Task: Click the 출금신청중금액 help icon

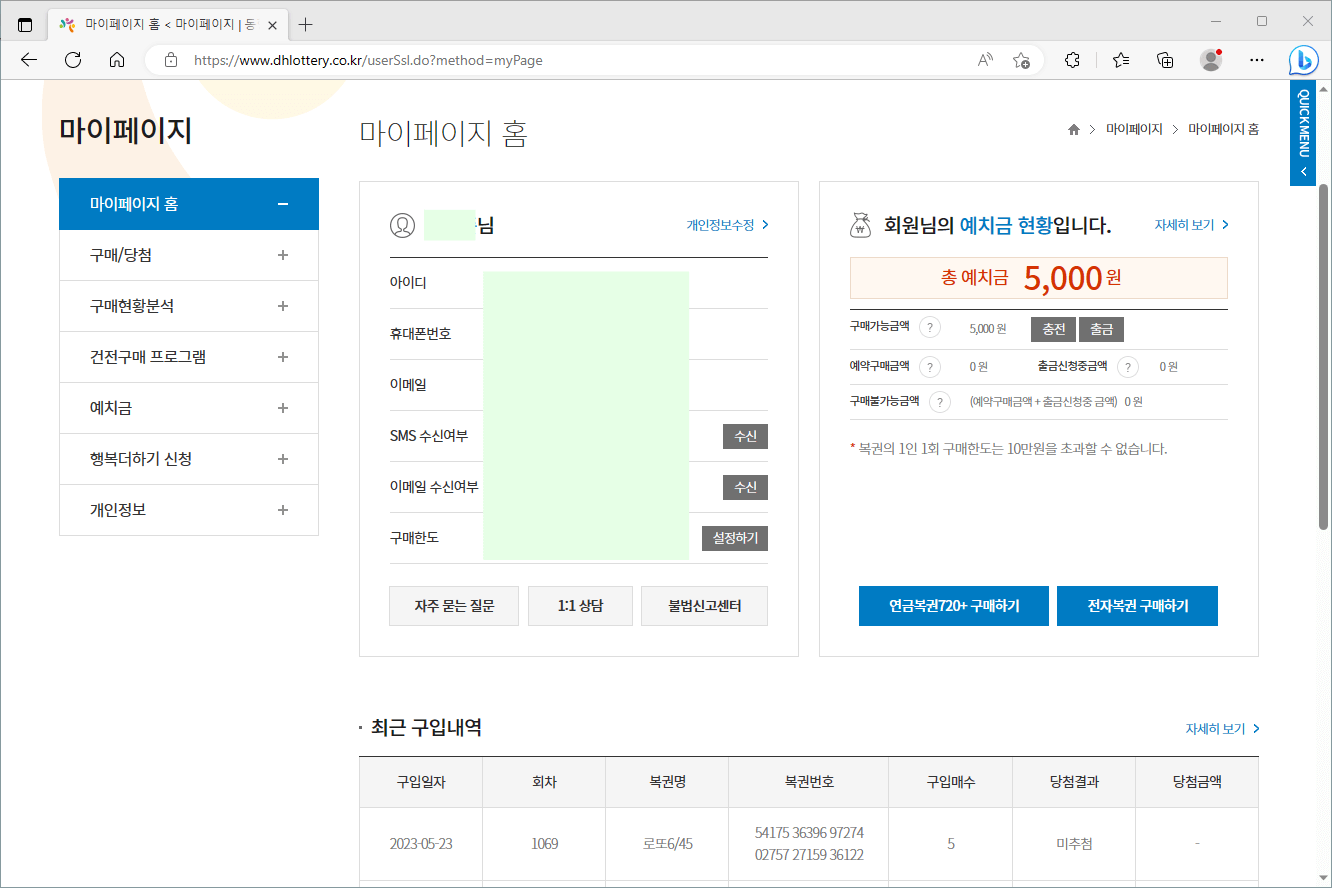Action: coord(1127,367)
